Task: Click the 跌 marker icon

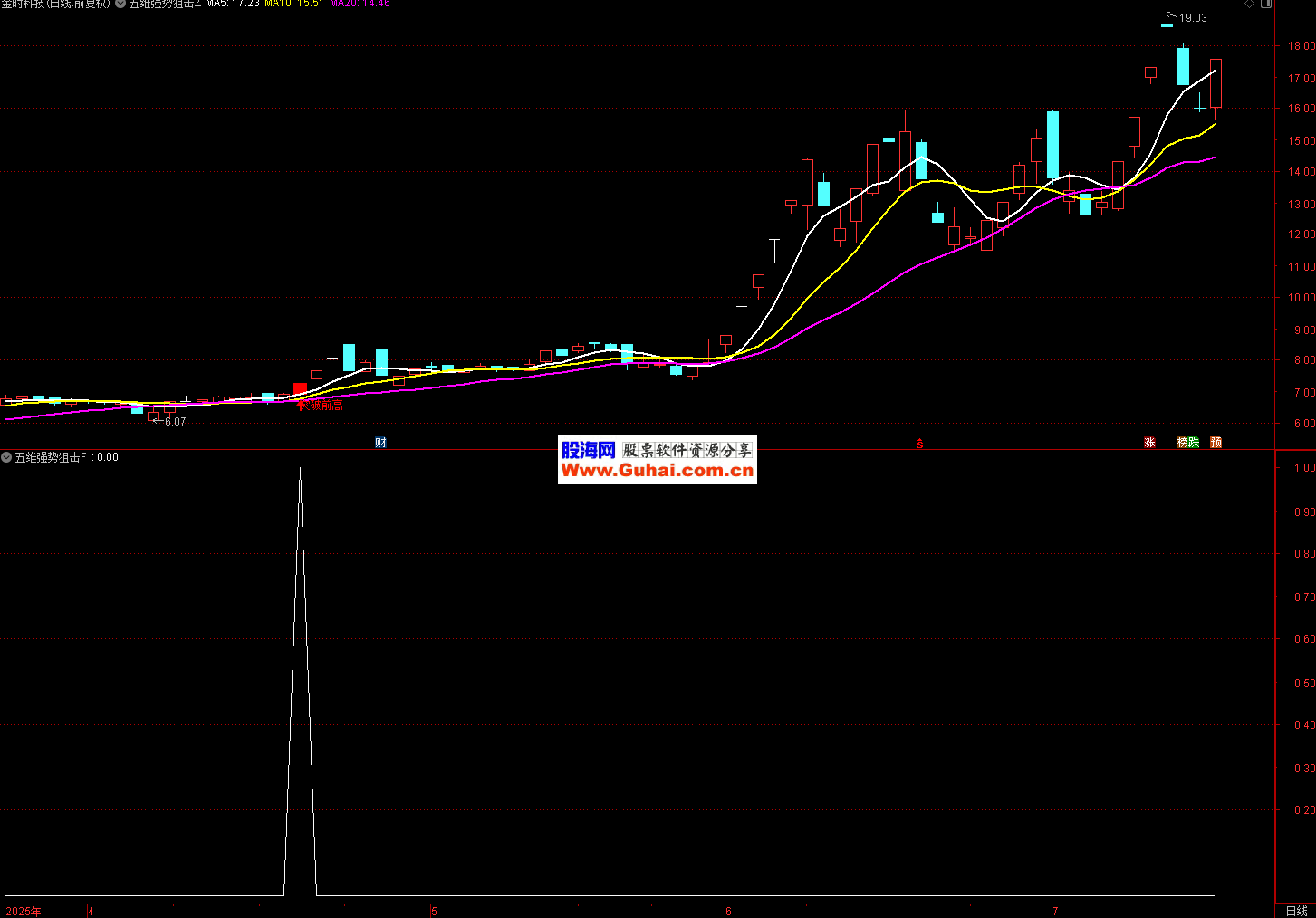Action: click(x=1194, y=442)
